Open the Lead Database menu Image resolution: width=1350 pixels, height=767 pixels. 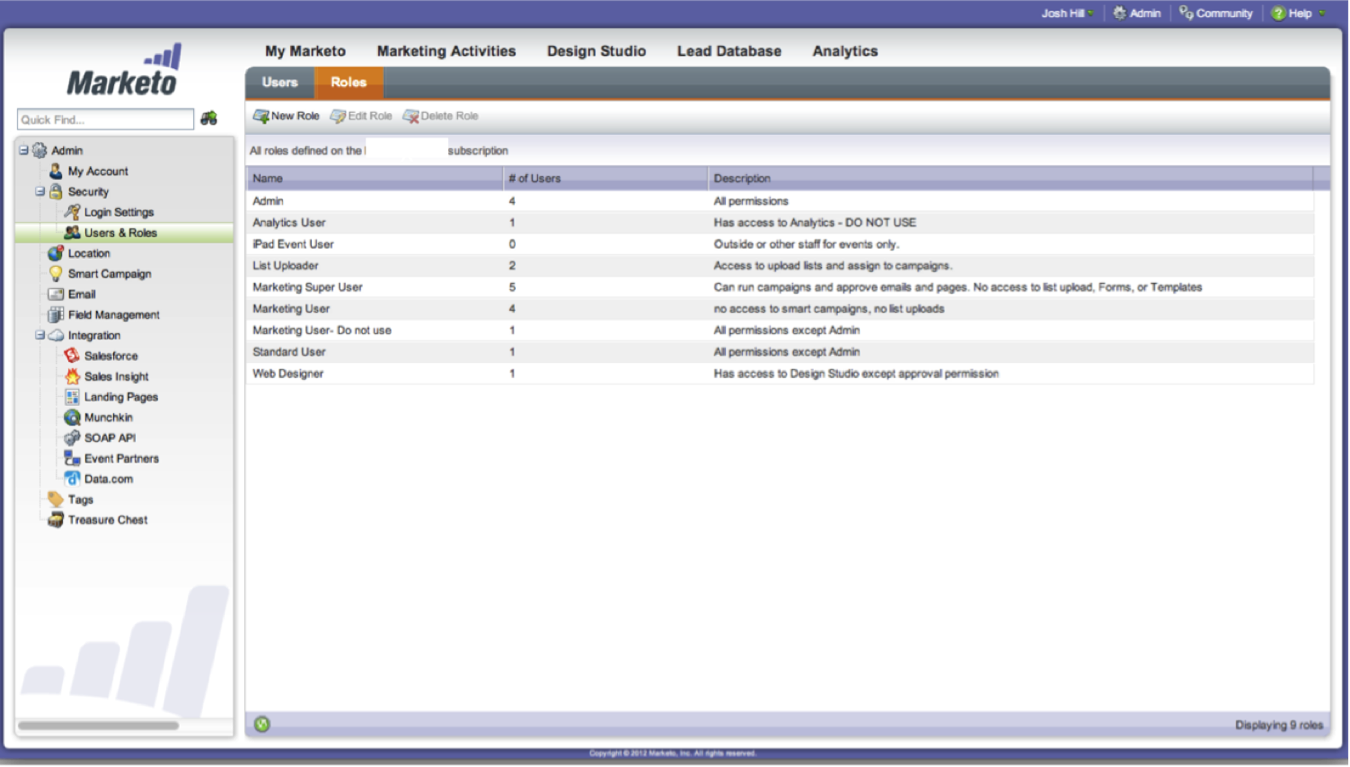[x=729, y=51]
